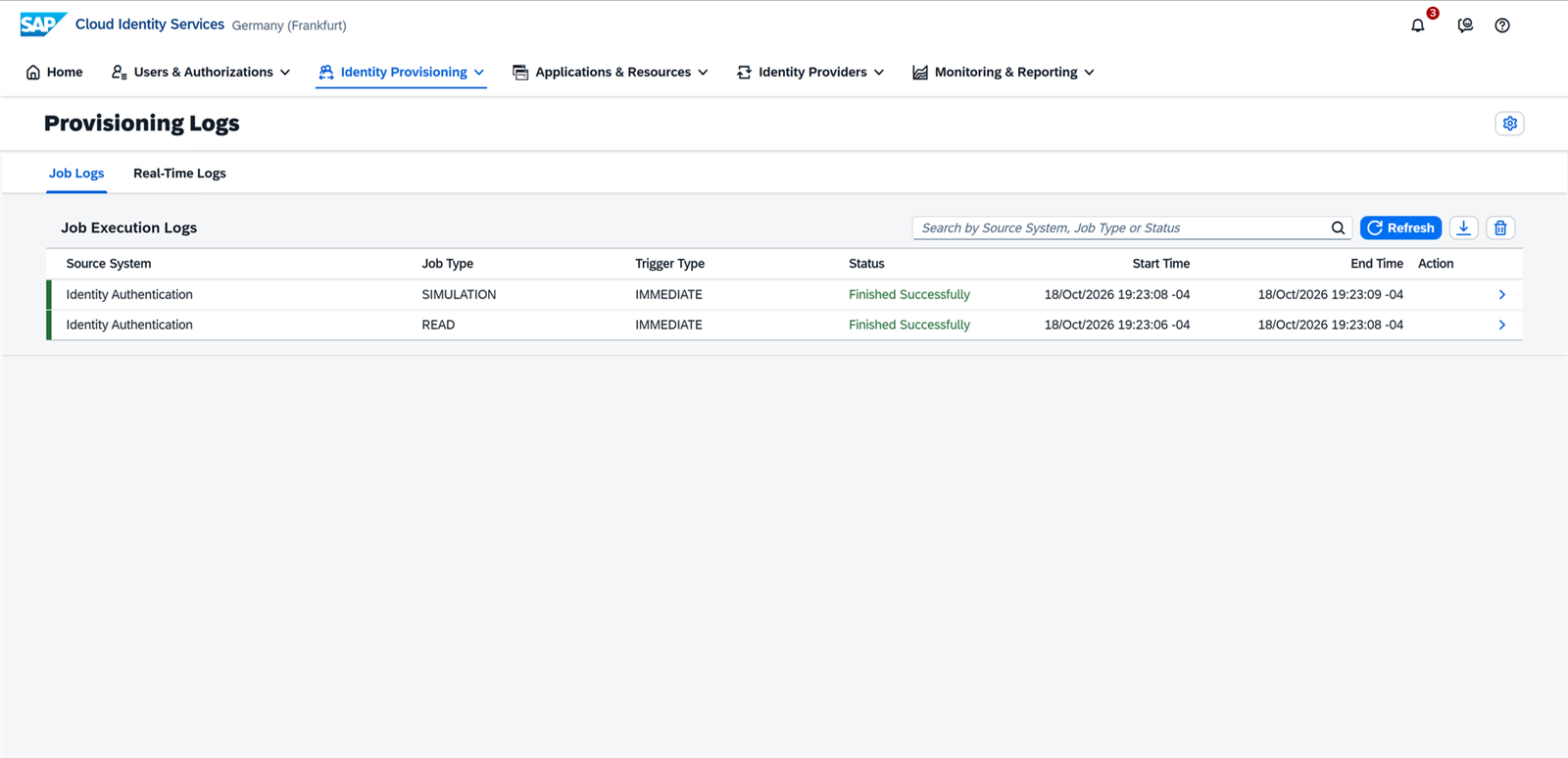Screen dimensions: 1568x758
Task: Click the READ job type cell
Action: pyautogui.click(x=438, y=325)
